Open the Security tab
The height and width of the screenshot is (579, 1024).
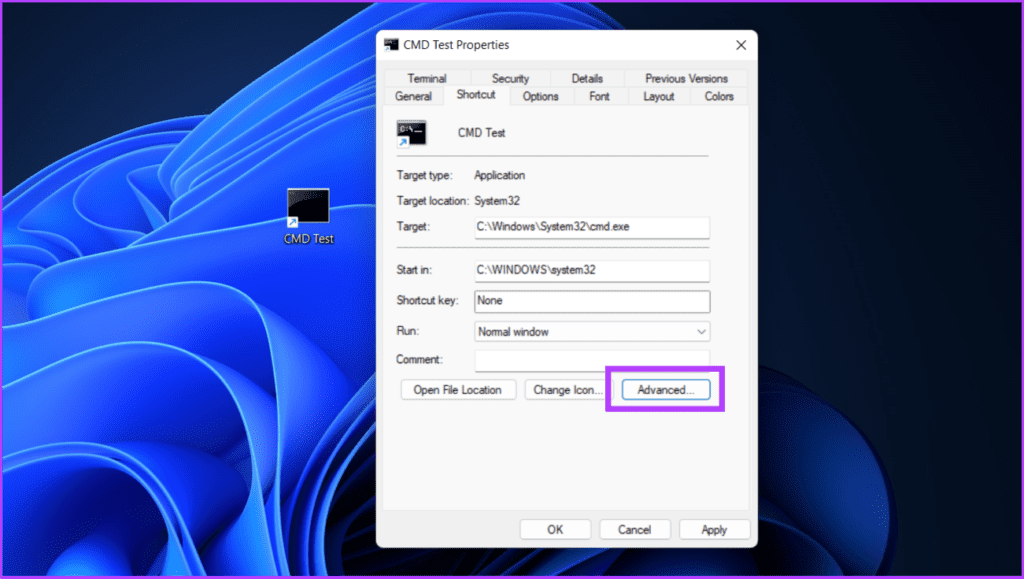510,78
